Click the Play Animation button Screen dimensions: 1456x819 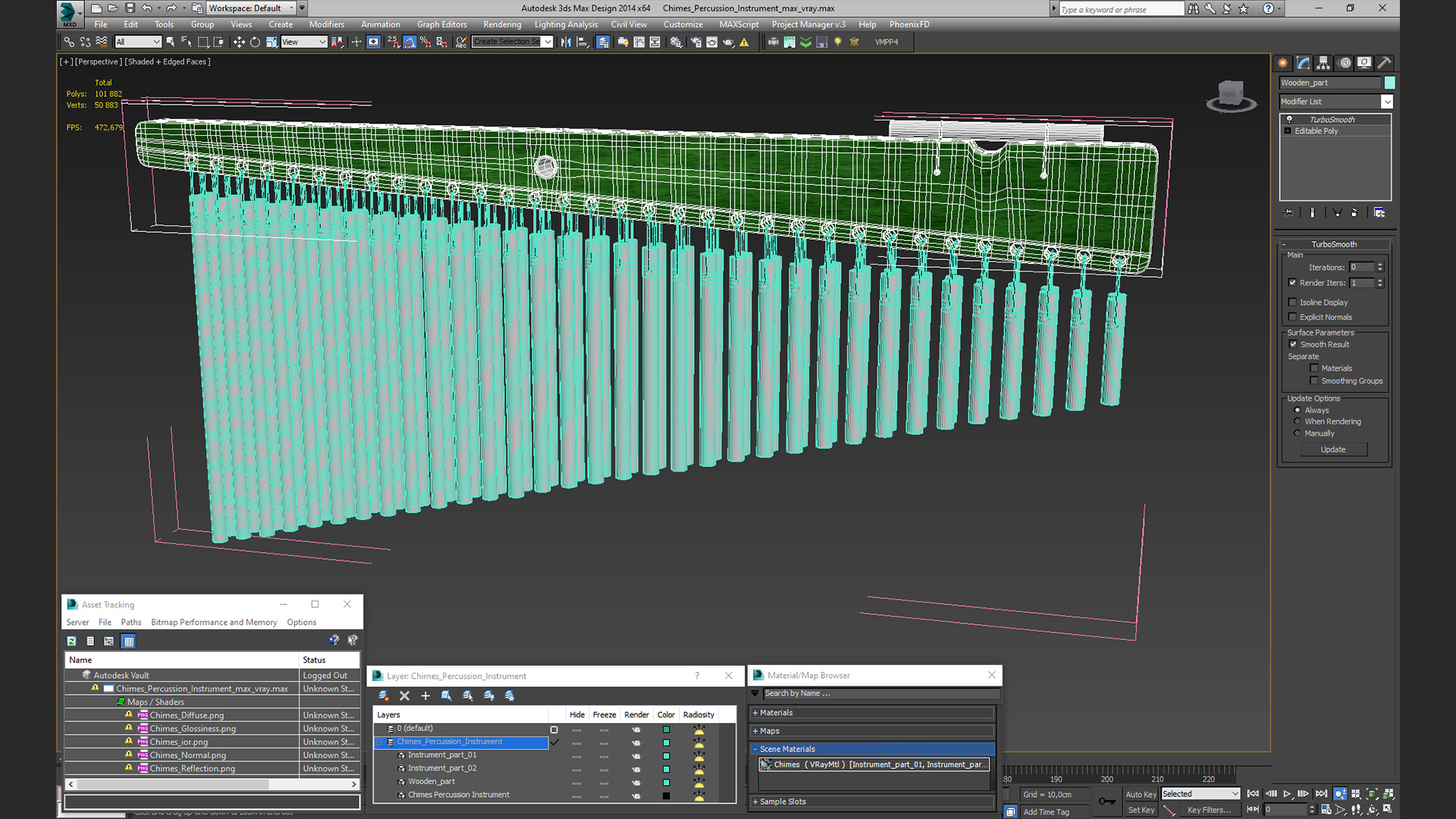tap(1287, 794)
